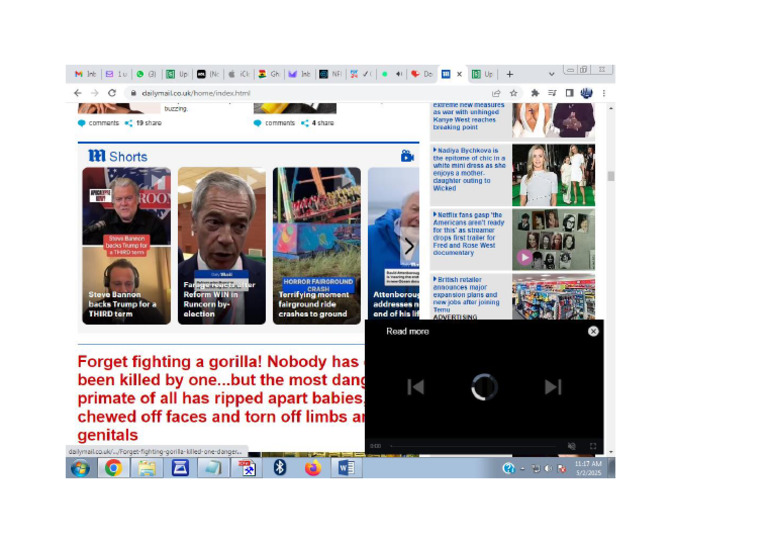Open the Mail Shorts logo heading
Image resolution: width=768 pixels, height=543 pixels.
(118, 156)
